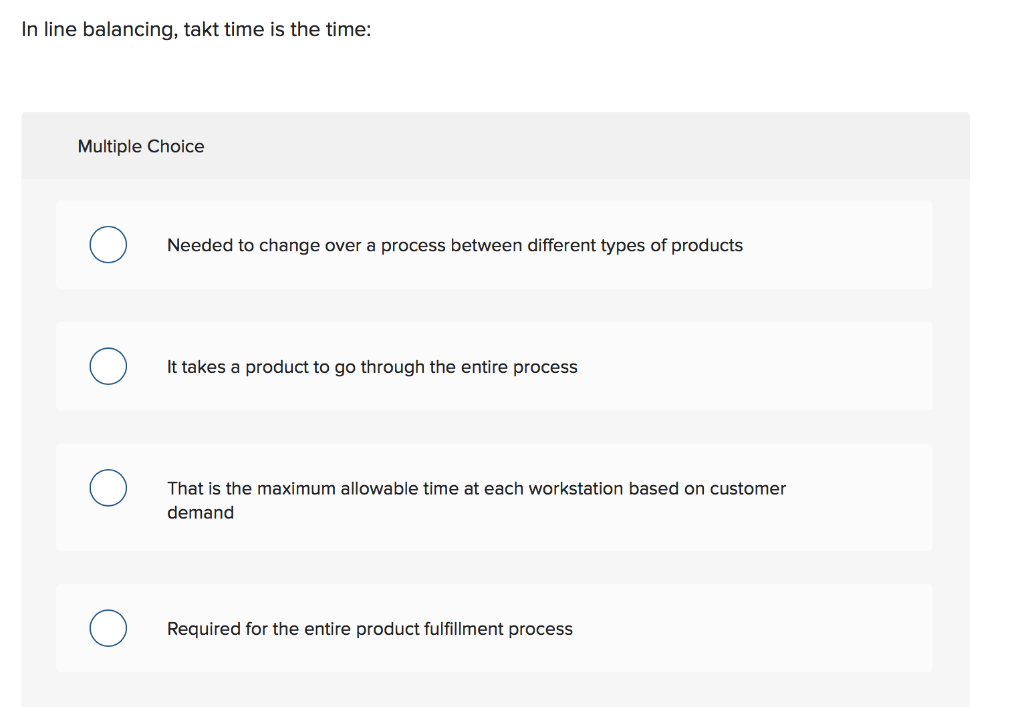
Task: Select the first answer radio button
Action: coord(108,244)
